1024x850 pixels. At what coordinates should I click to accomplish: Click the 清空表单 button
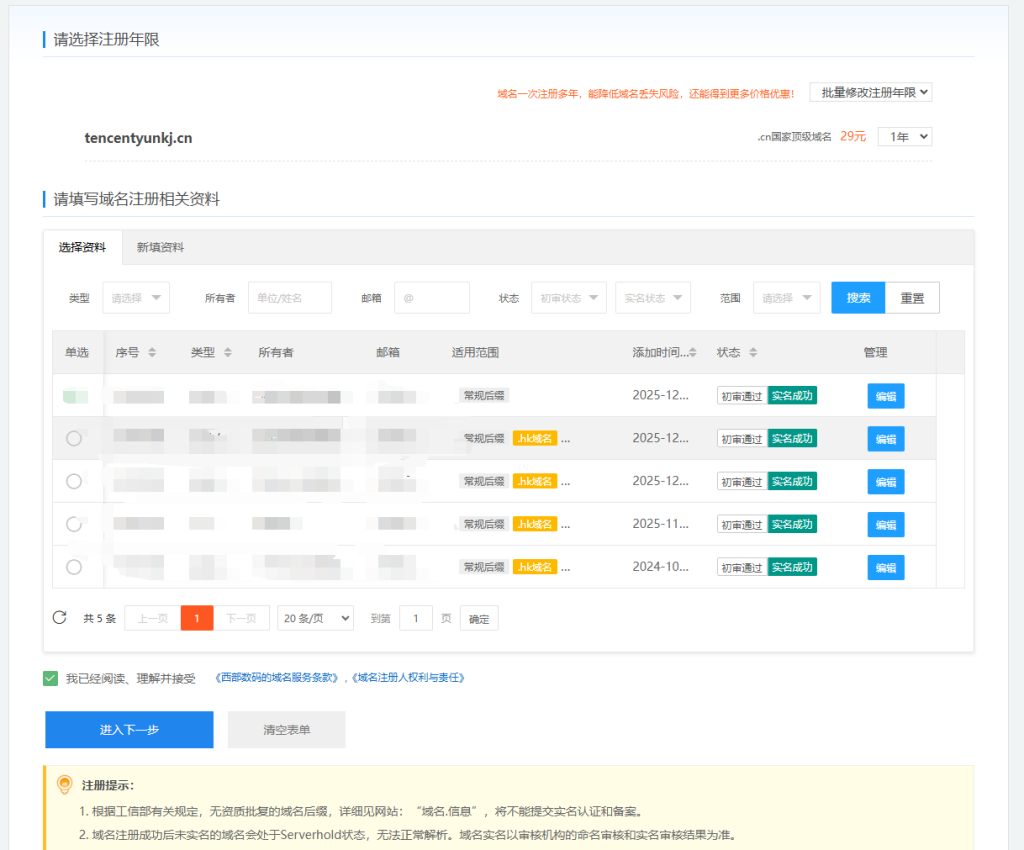pos(287,729)
